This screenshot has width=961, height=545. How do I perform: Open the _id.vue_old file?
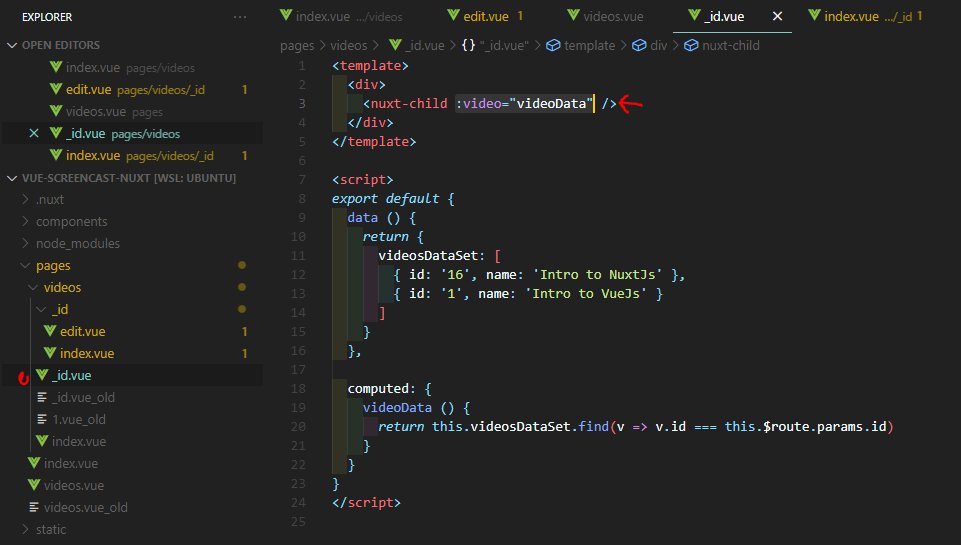132,398
